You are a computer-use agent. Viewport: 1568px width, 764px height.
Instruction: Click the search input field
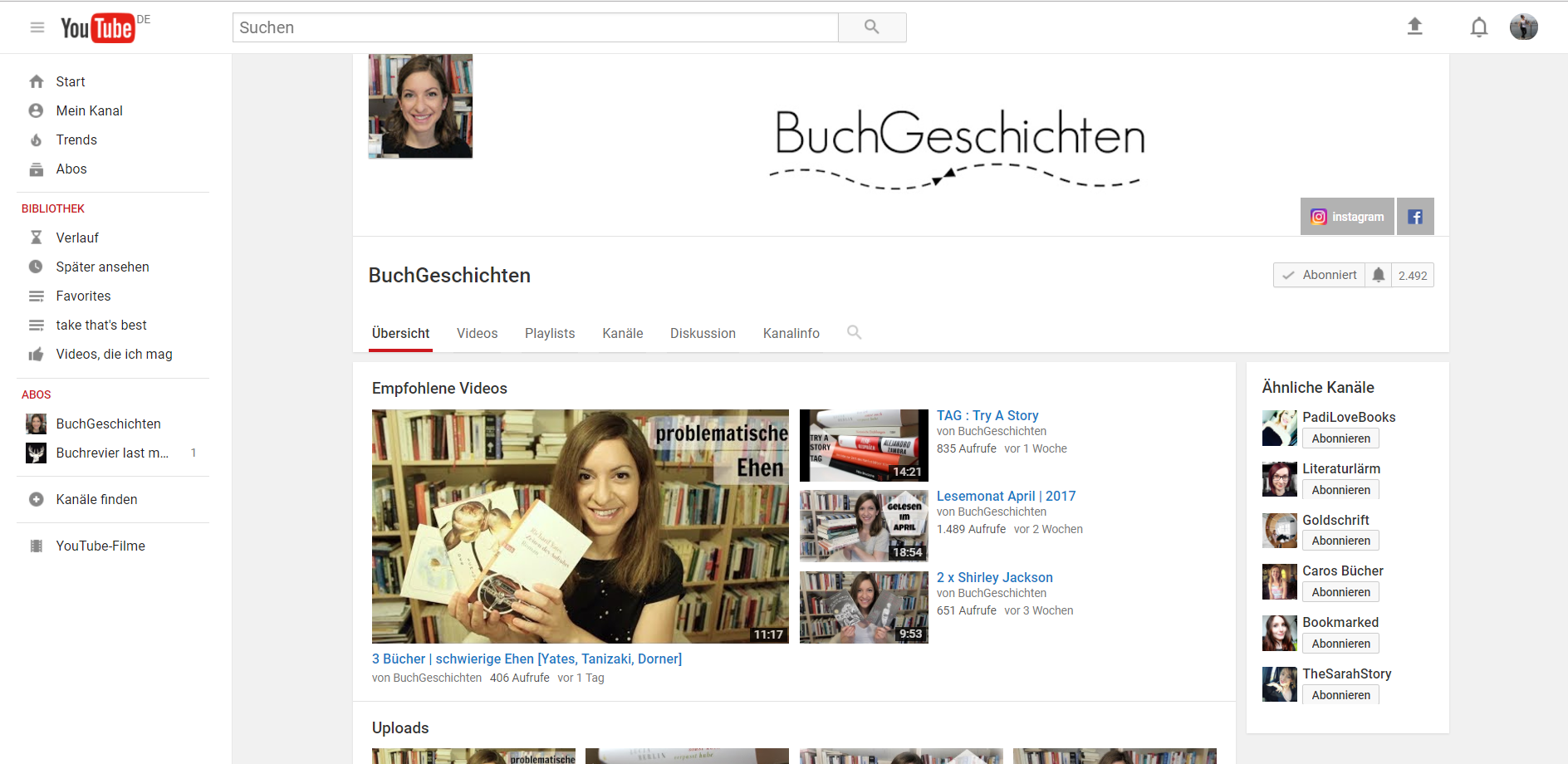coord(535,27)
